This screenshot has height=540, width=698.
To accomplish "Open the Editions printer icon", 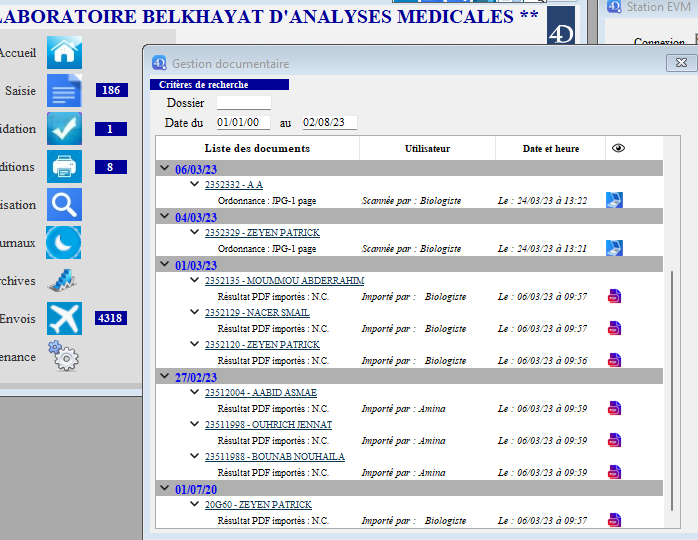I will pyautogui.click(x=64, y=167).
